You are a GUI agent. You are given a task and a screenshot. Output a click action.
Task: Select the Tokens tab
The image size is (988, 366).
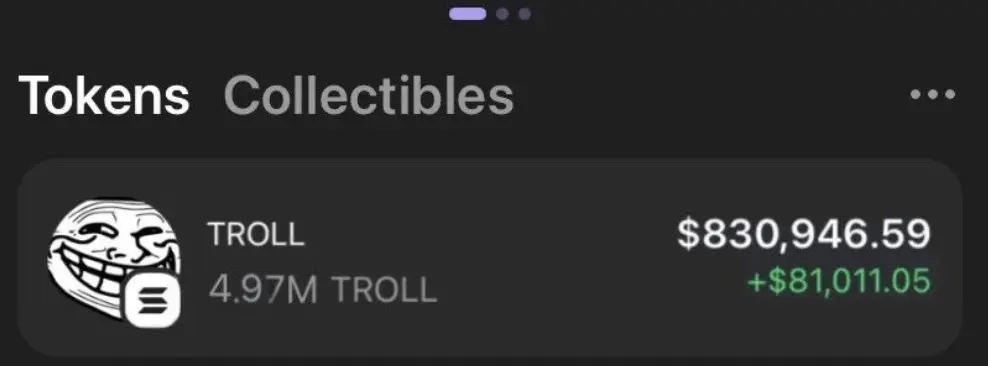click(104, 96)
